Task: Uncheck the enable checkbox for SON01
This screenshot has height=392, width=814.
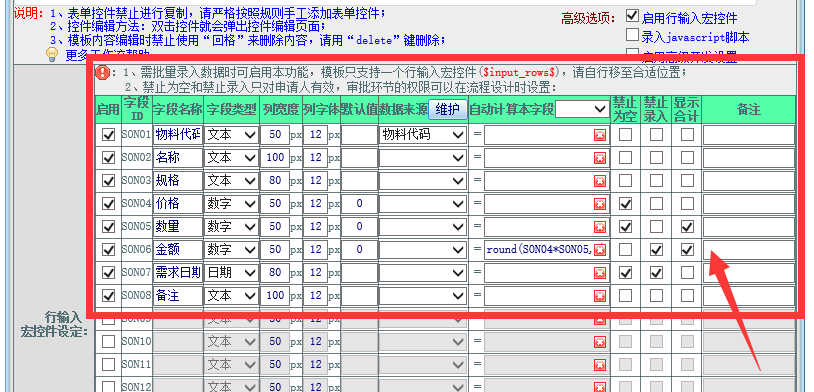Action: point(108,135)
